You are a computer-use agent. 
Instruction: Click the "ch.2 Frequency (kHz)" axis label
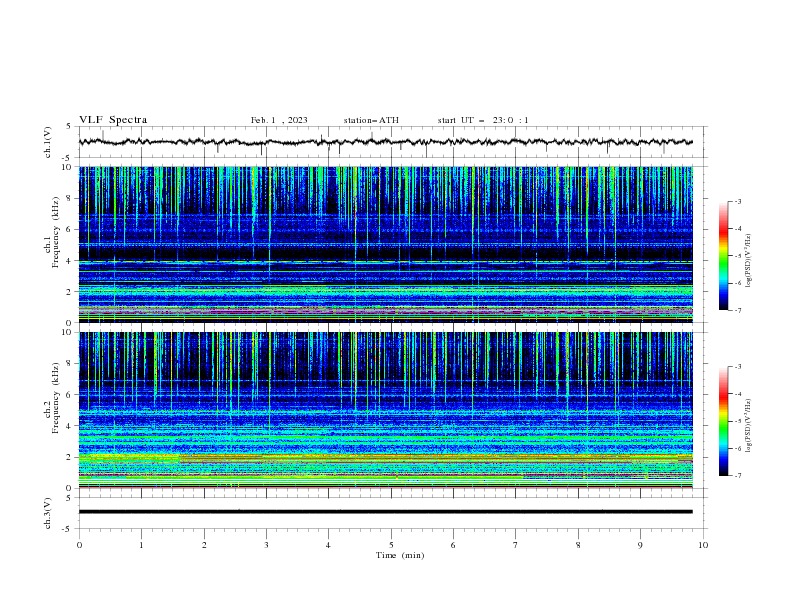52,398
